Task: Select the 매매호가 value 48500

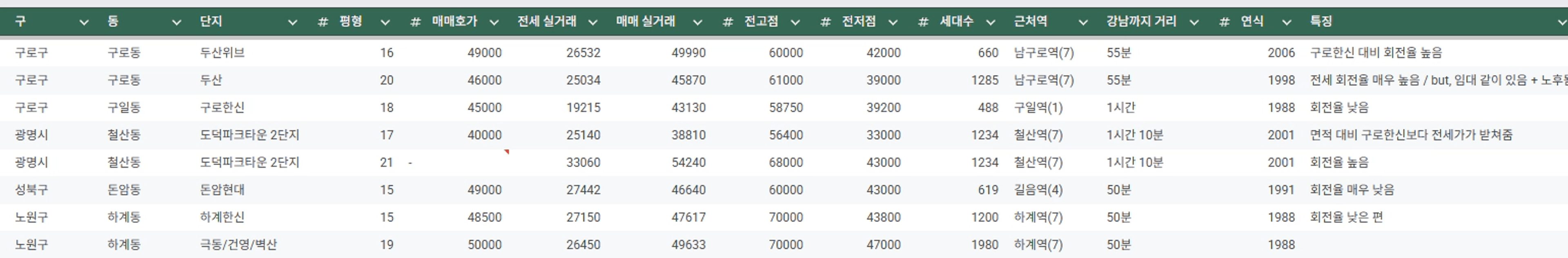Action: [x=485, y=217]
